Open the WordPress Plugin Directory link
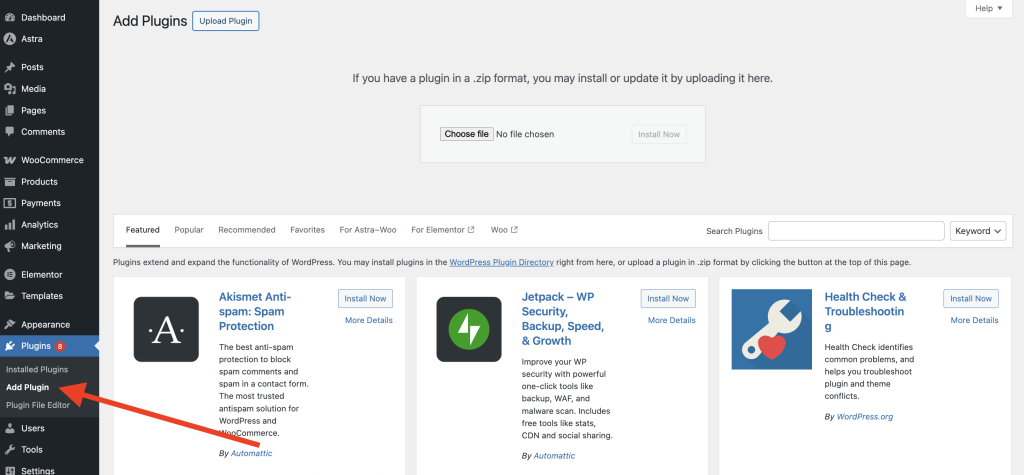 click(501, 262)
